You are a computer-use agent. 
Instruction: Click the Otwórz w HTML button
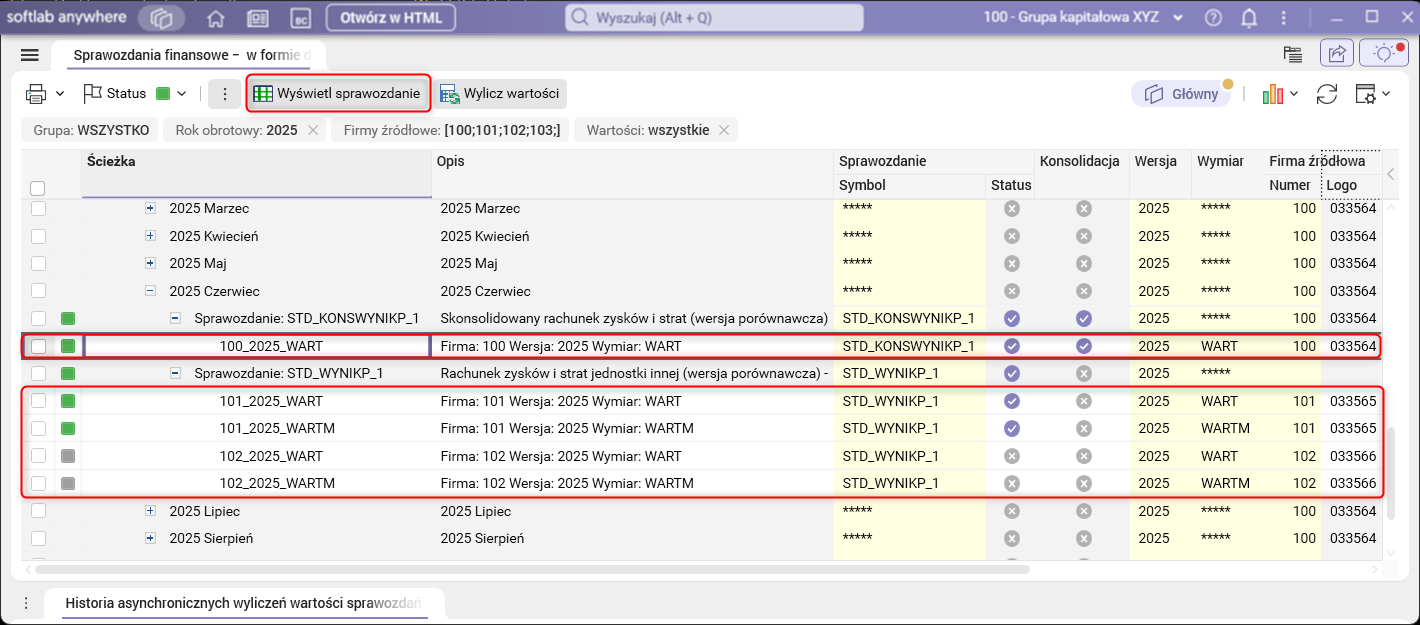[391, 18]
